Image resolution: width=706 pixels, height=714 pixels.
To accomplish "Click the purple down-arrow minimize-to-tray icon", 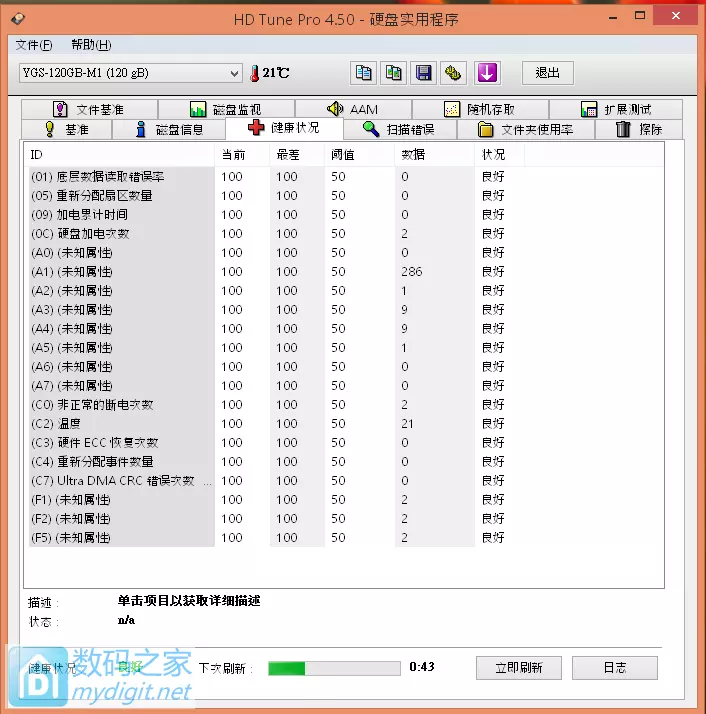I will click(x=487, y=73).
